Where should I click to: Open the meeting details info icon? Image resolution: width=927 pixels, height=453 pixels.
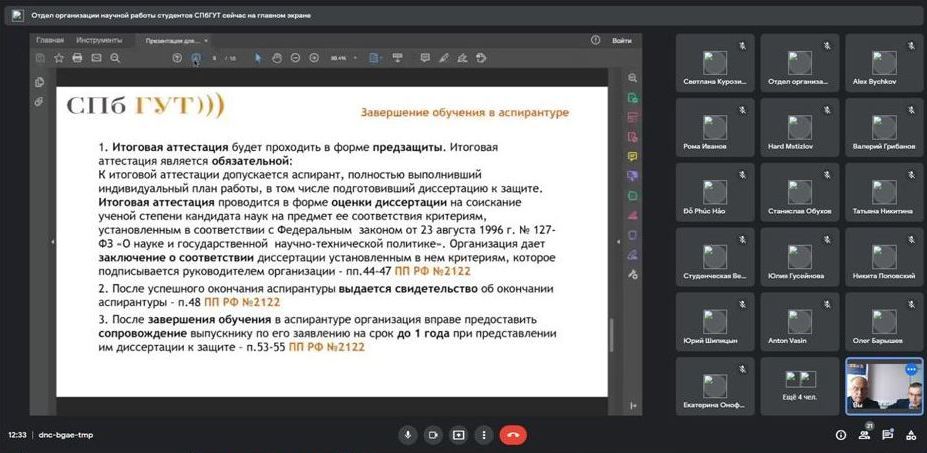(x=840, y=435)
